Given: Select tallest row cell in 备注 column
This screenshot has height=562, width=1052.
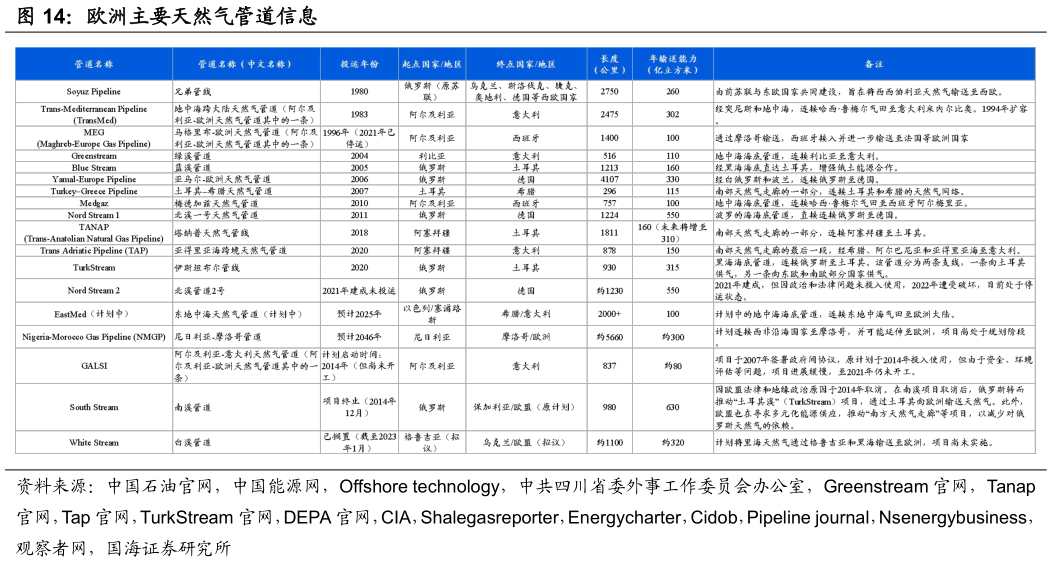Looking at the screenshot, I should (874, 407).
